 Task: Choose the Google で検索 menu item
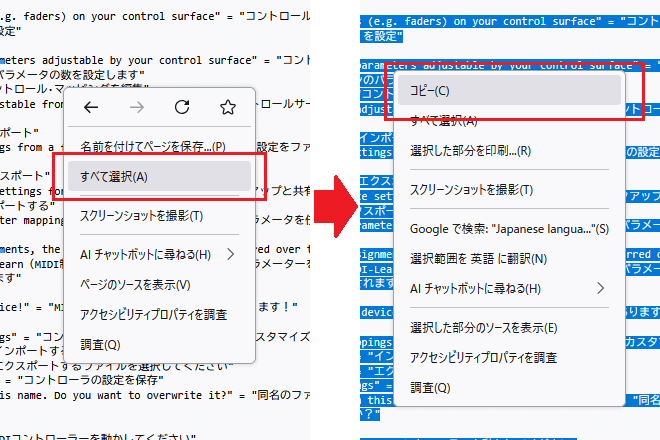point(509,229)
